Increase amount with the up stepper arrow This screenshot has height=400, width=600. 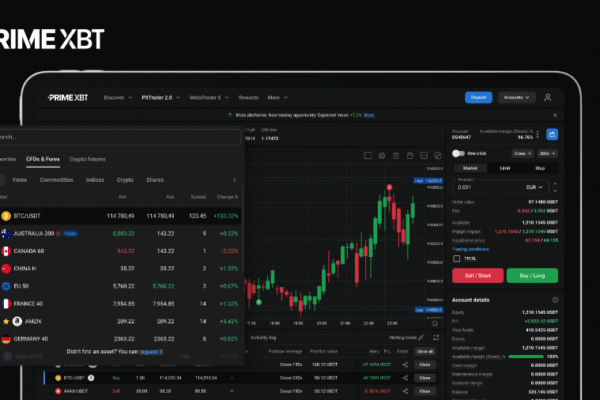pyautogui.click(x=555, y=184)
